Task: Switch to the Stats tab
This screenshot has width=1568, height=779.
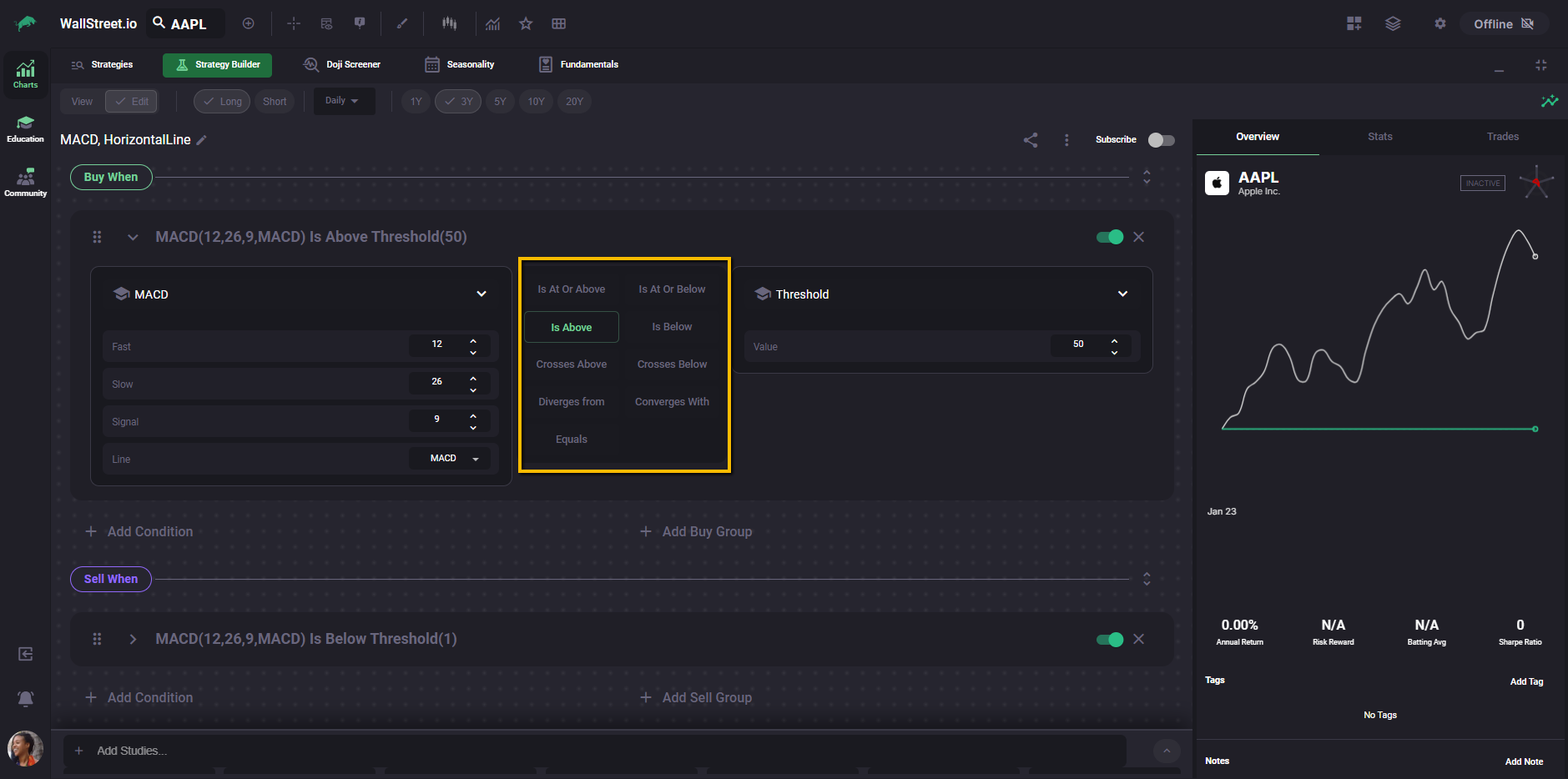Action: 1379,137
